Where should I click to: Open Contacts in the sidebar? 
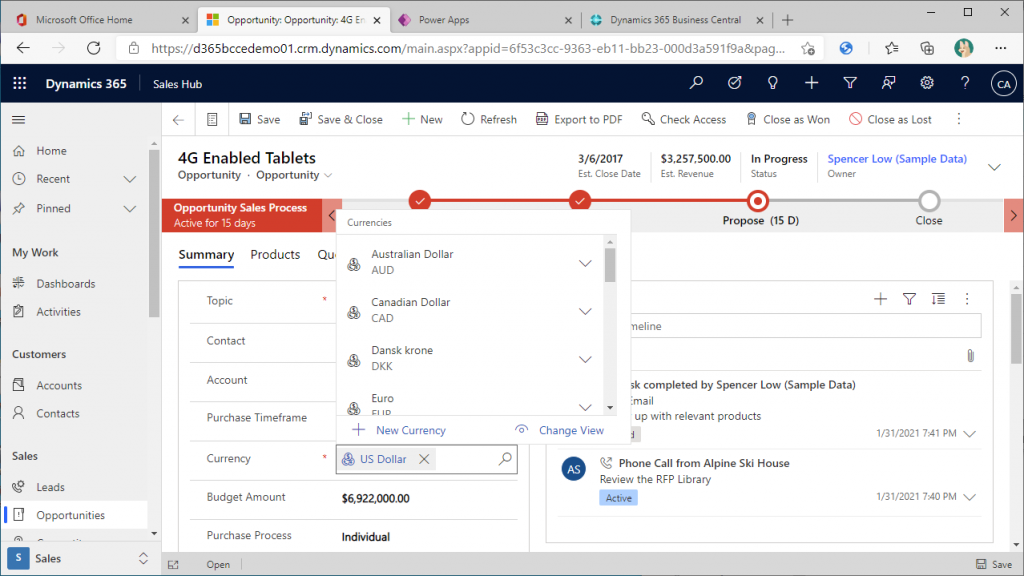click(x=57, y=413)
